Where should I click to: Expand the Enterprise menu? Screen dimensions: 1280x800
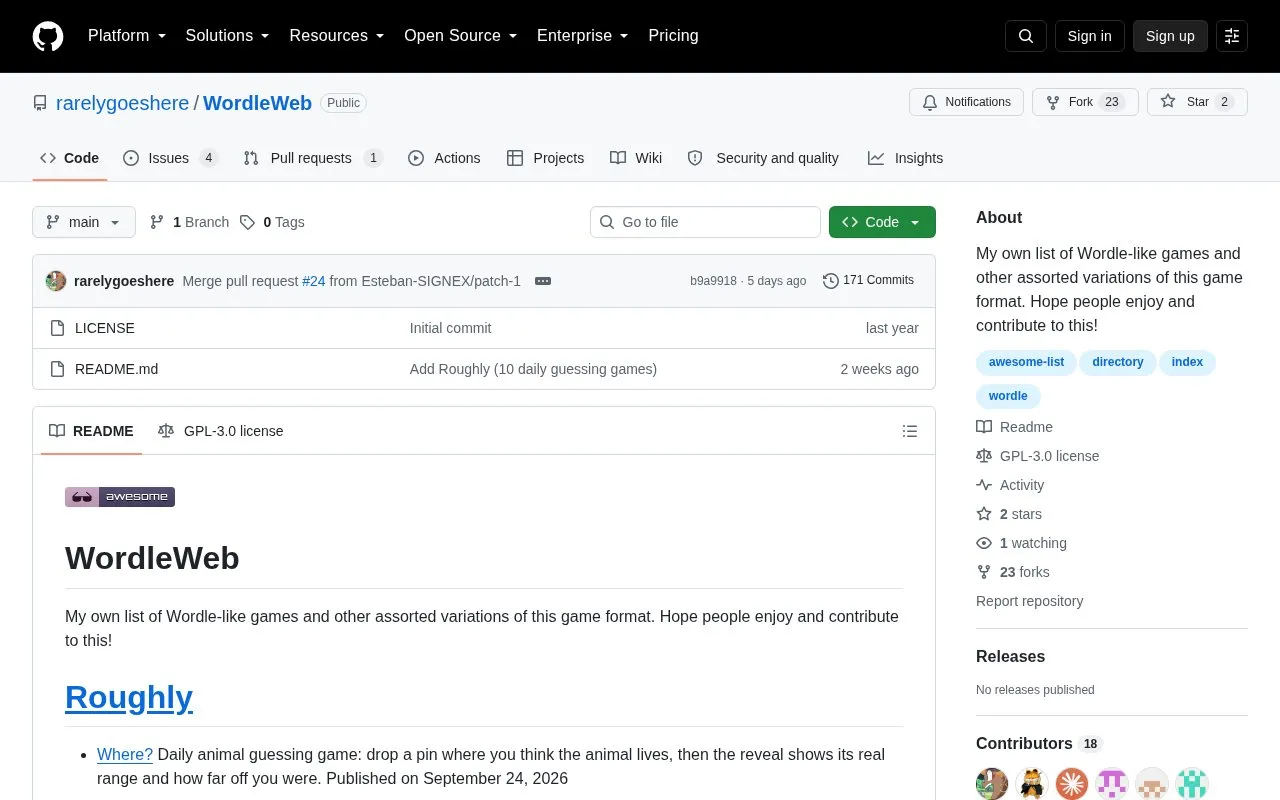click(x=582, y=36)
